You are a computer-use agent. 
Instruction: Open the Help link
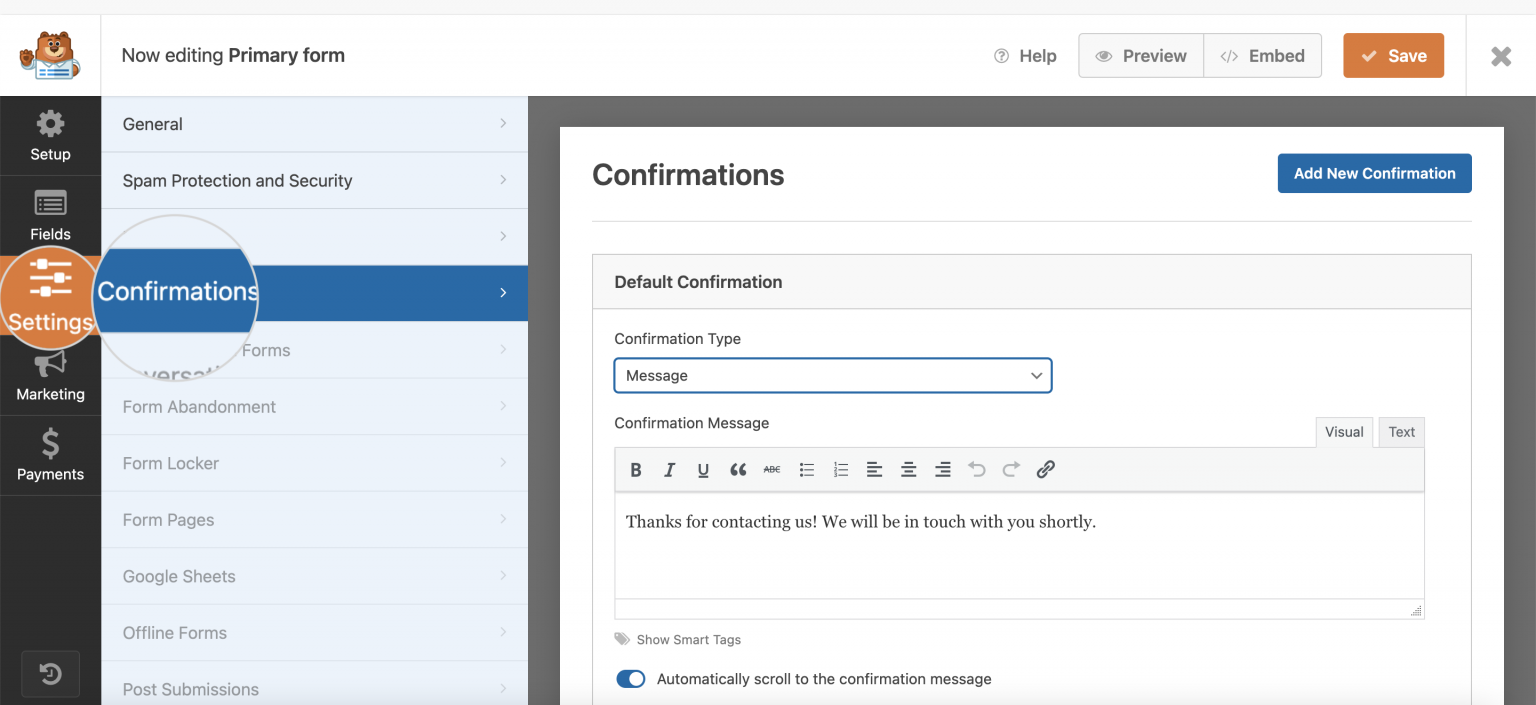click(1025, 56)
